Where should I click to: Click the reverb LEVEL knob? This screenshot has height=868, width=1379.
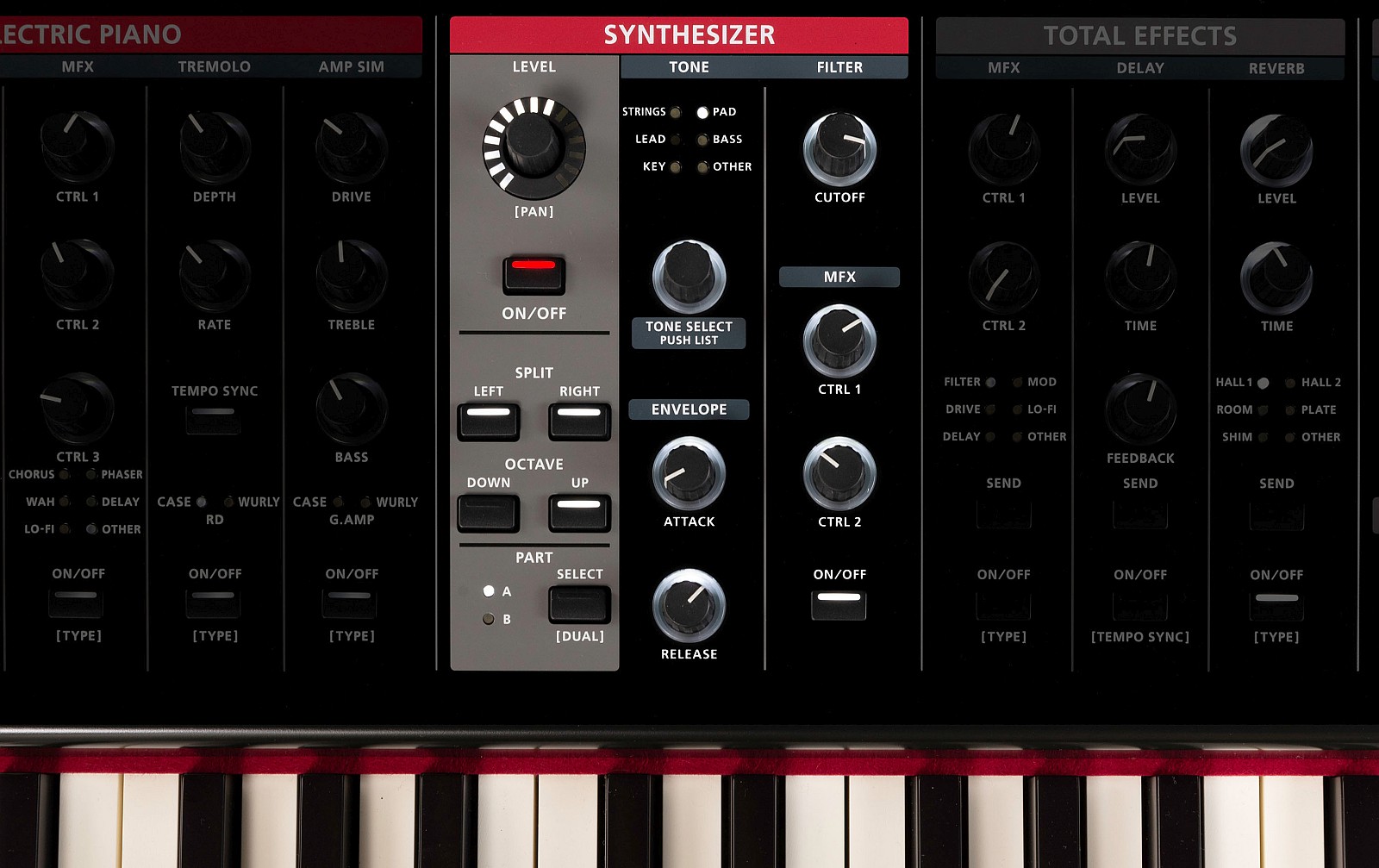coord(1276,151)
